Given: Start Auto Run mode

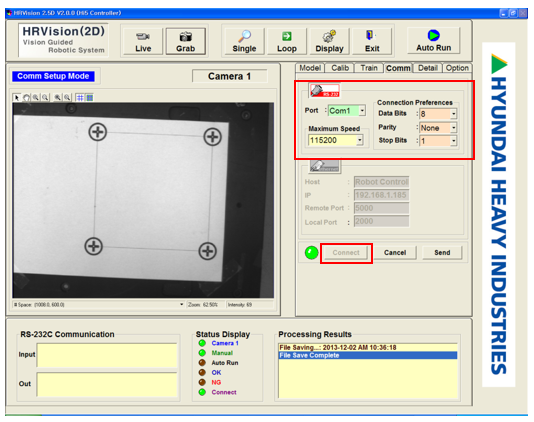Looking at the screenshot, I should coord(434,41).
